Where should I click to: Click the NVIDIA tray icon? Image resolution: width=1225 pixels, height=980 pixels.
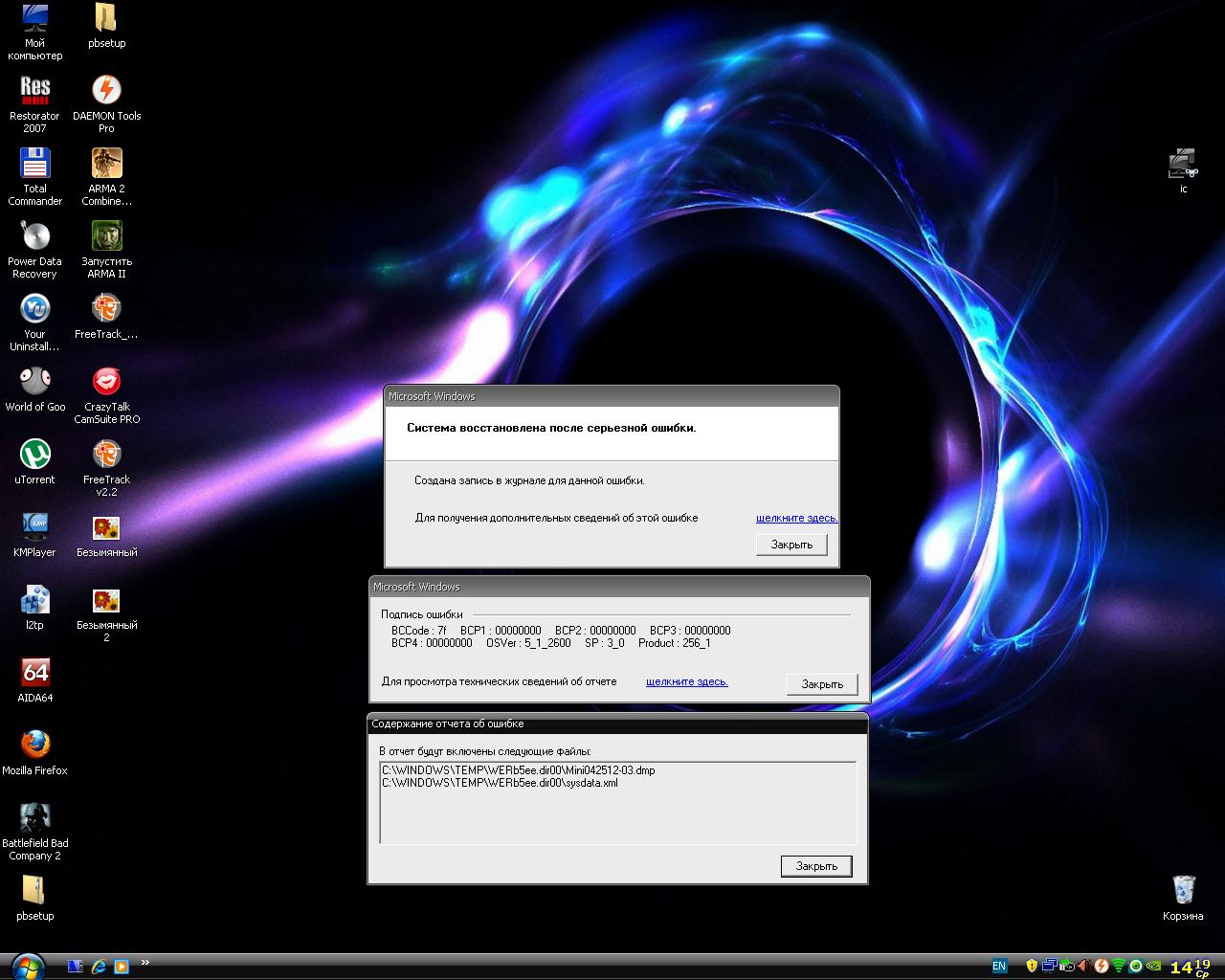click(1153, 966)
